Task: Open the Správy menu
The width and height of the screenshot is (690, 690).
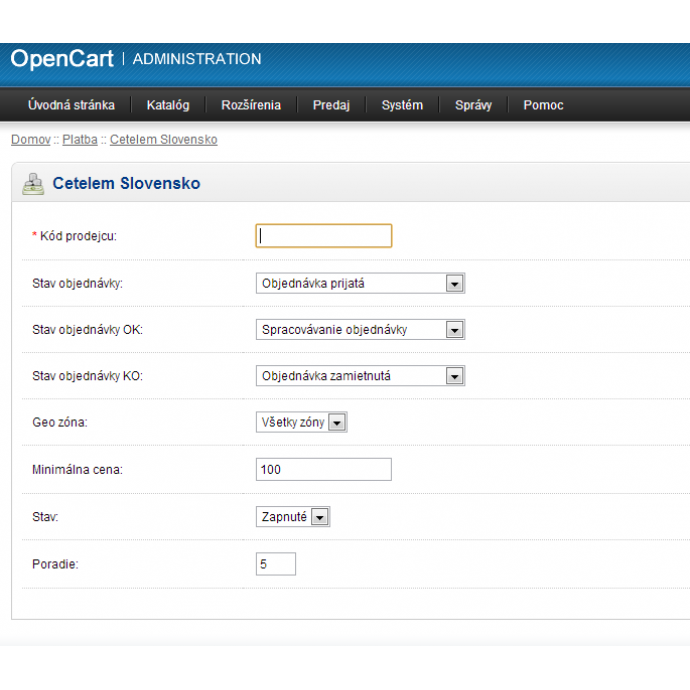Action: tap(473, 105)
